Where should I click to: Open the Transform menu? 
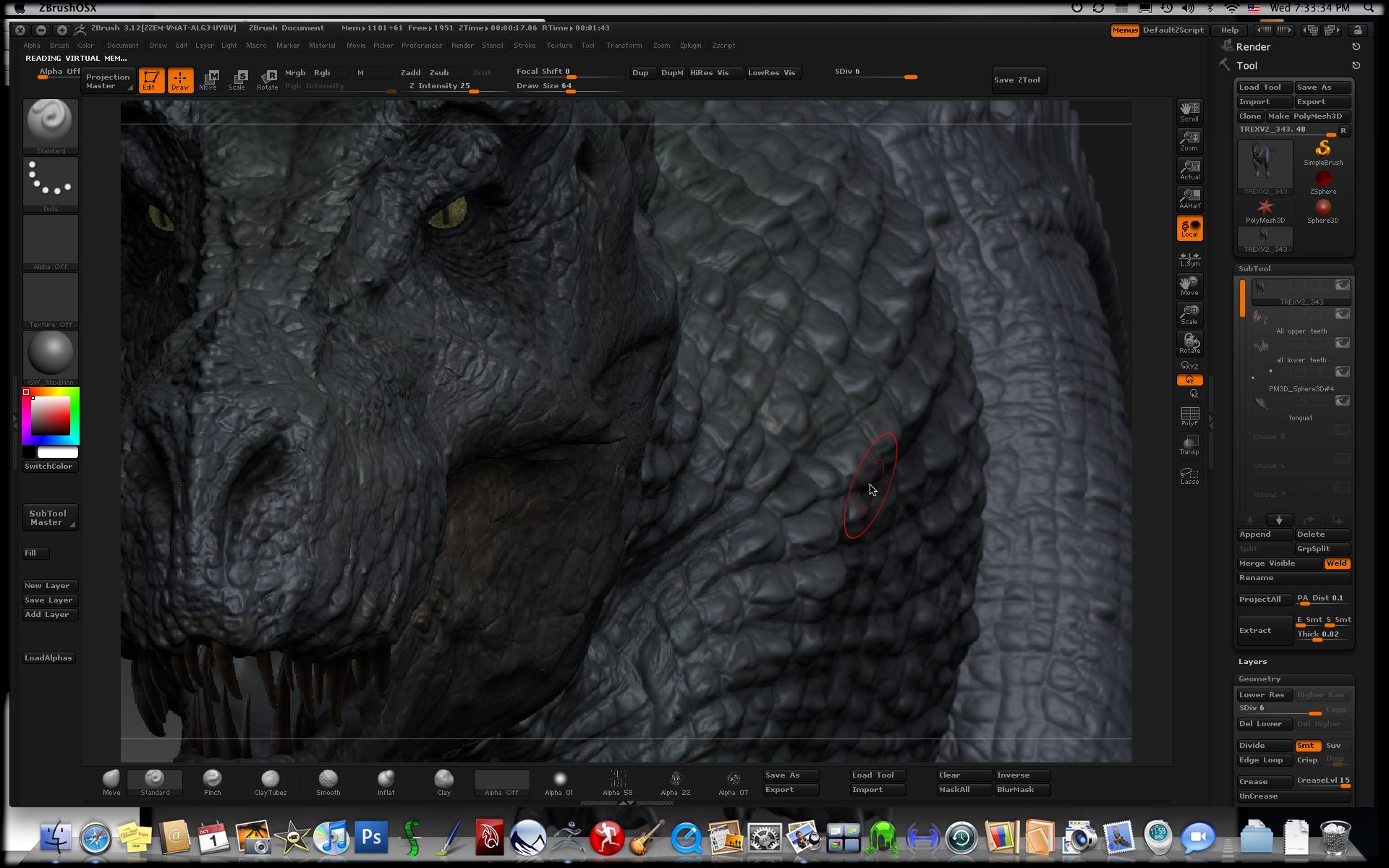coord(624,46)
